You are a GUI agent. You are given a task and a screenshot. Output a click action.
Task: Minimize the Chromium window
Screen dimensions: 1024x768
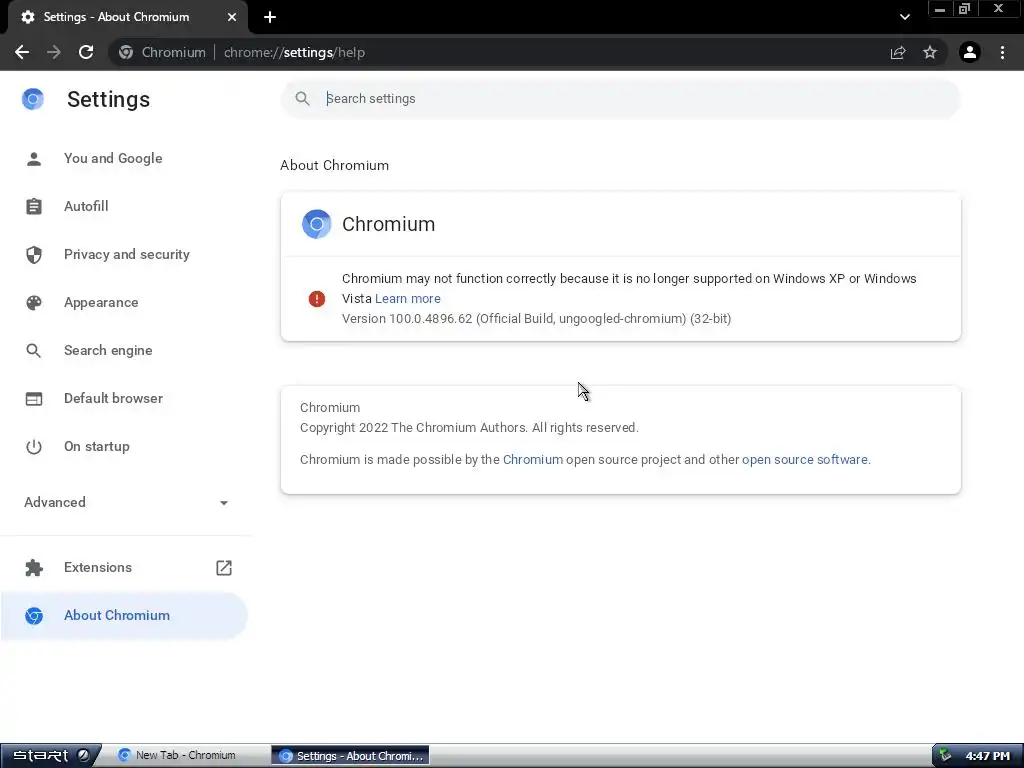coord(940,9)
